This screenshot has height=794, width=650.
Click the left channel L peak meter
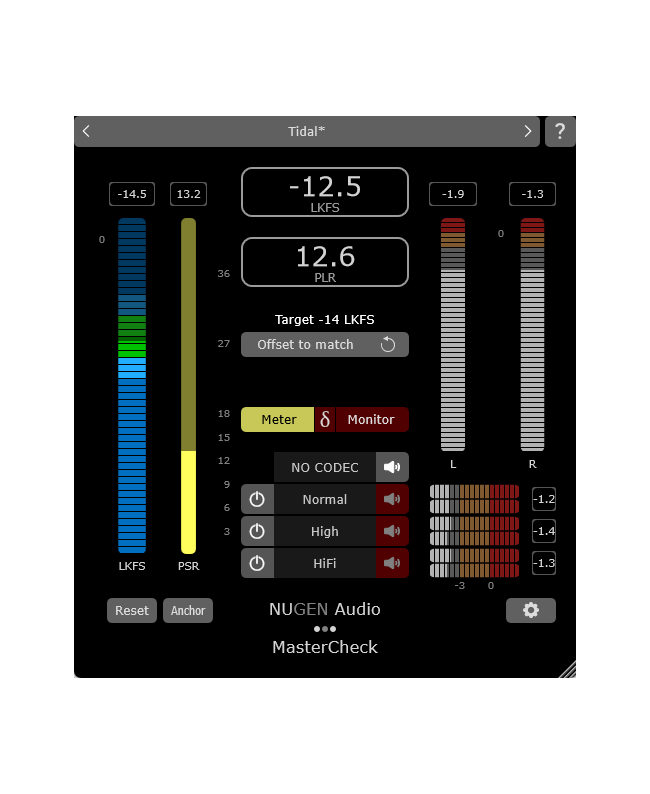[453, 334]
